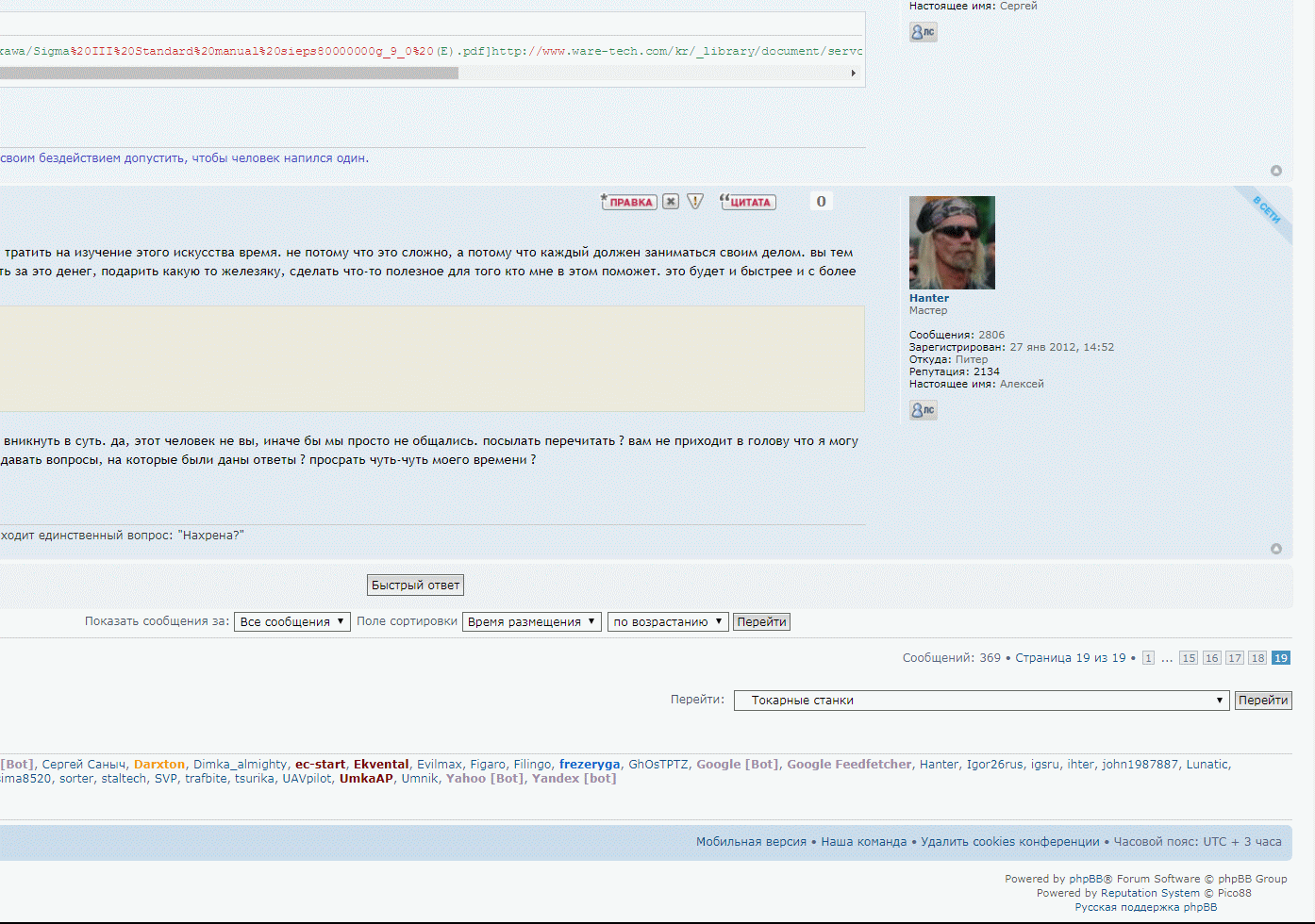Send private message to Hanter via ЛС icon

924,410
